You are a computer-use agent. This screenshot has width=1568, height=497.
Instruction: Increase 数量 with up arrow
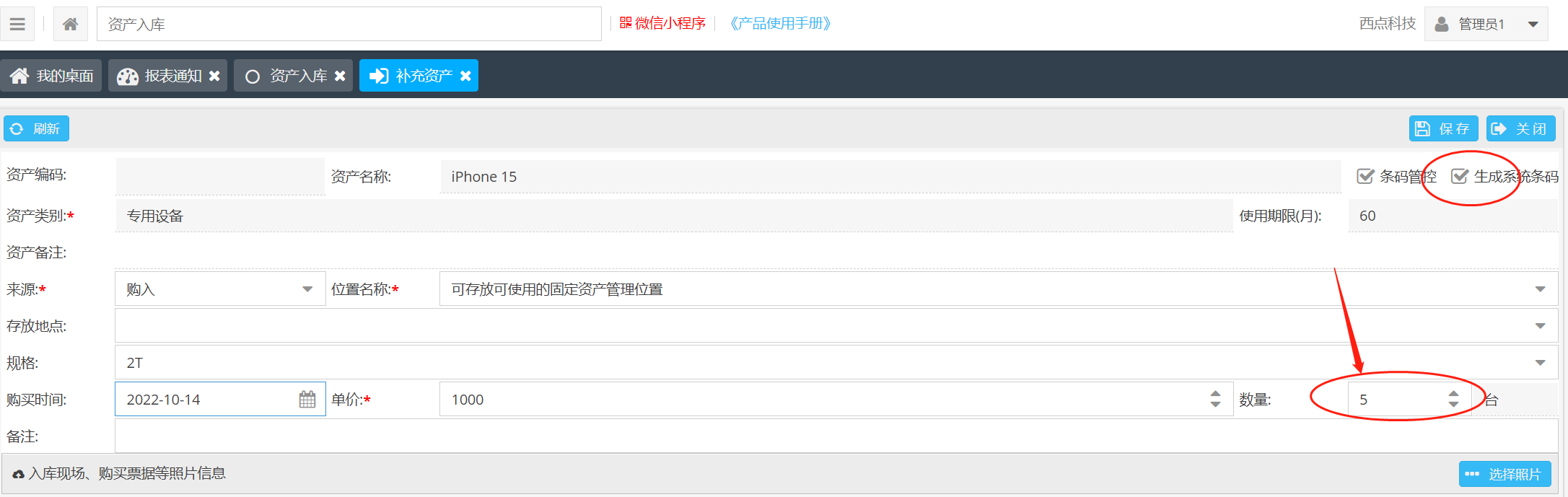[1453, 394]
